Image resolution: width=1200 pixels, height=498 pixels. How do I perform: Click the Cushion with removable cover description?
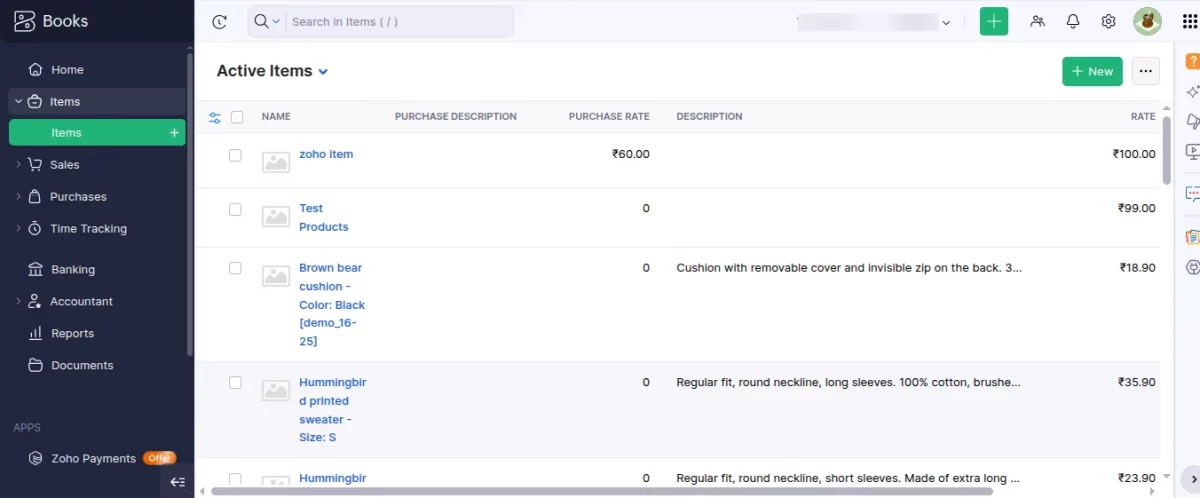pyautogui.click(x=849, y=268)
